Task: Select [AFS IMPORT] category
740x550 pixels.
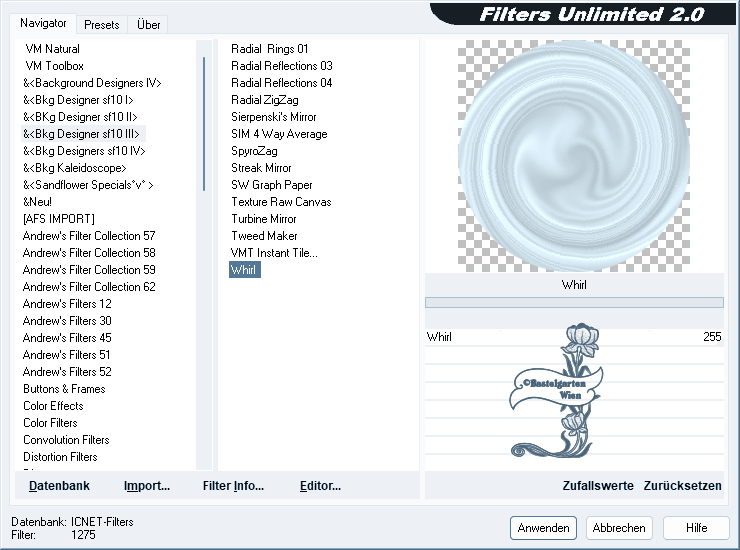Action: pos(59,219)
